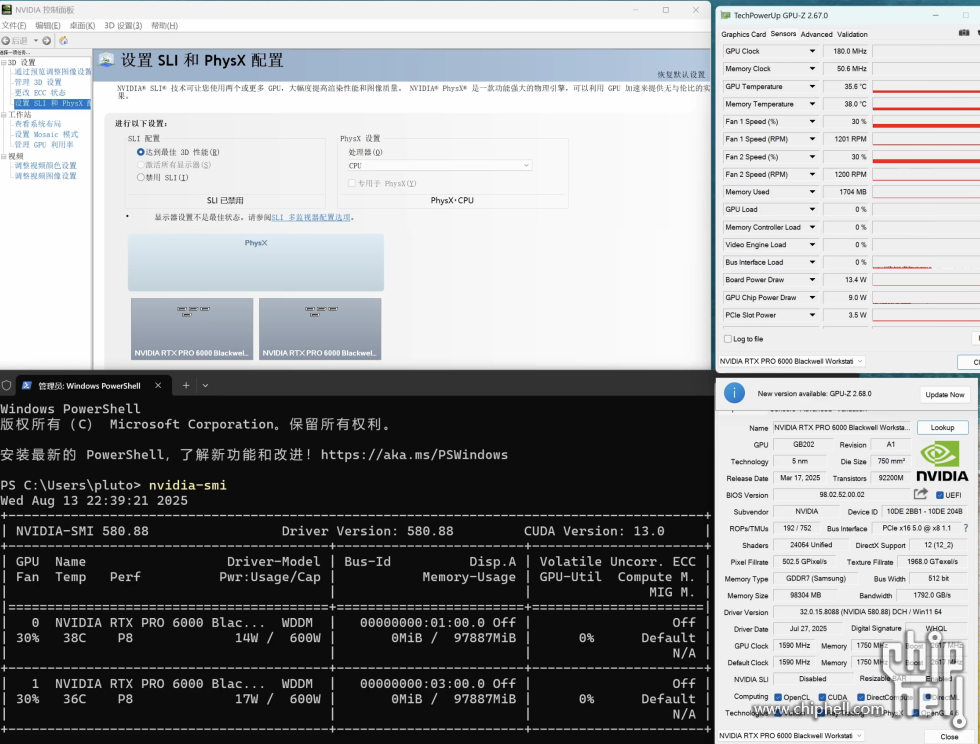Click the Fan 1 Speed (%) sensor graph

pyautogui.click(x=926, y=121)
